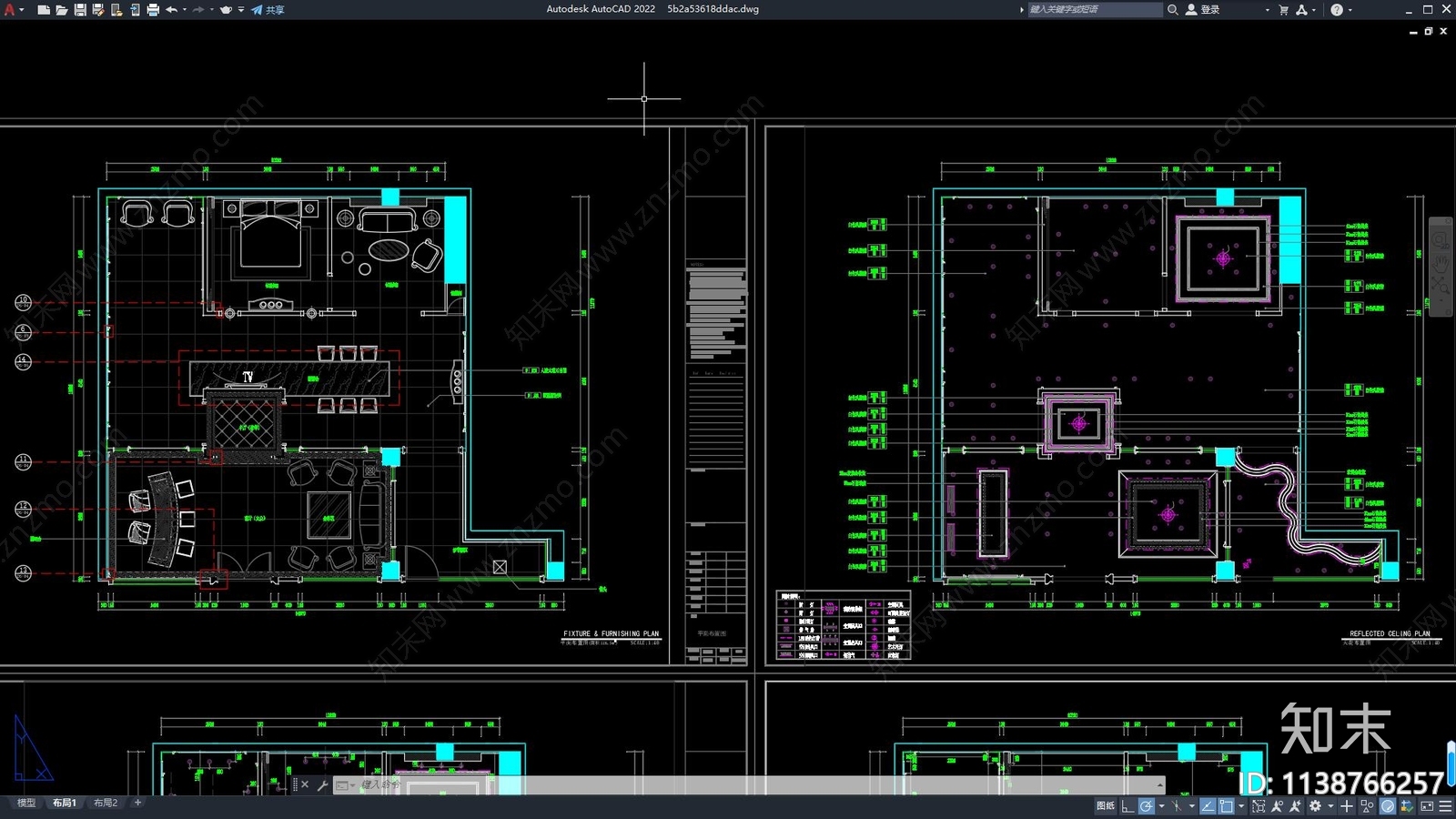Switch to the 布局2 layout tab
This screenshot has width=1456, height=819.
coord(106,803)
